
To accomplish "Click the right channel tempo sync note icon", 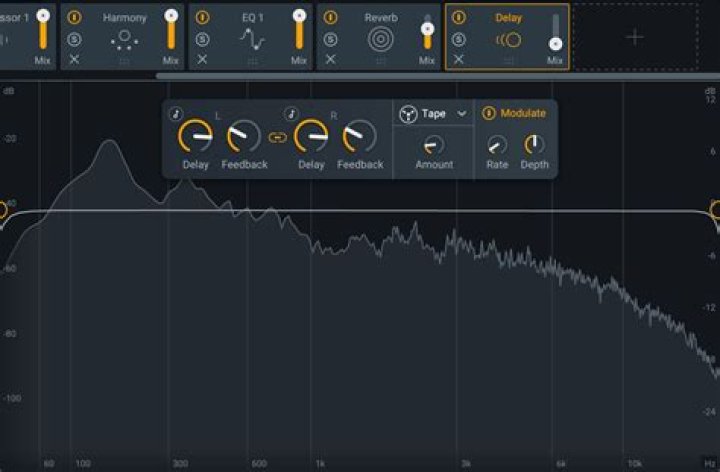I will (x=291, y=113).
